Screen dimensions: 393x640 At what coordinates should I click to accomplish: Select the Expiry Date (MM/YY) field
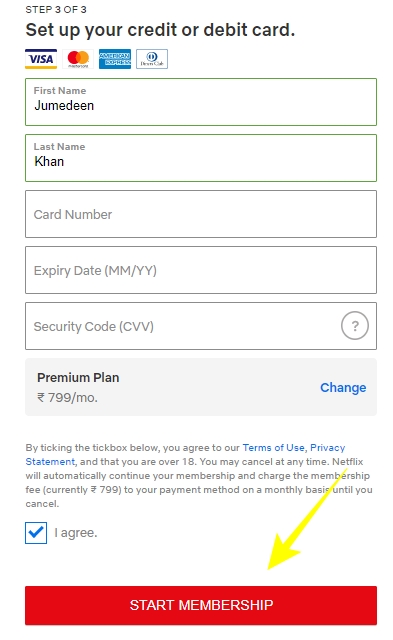201,270
